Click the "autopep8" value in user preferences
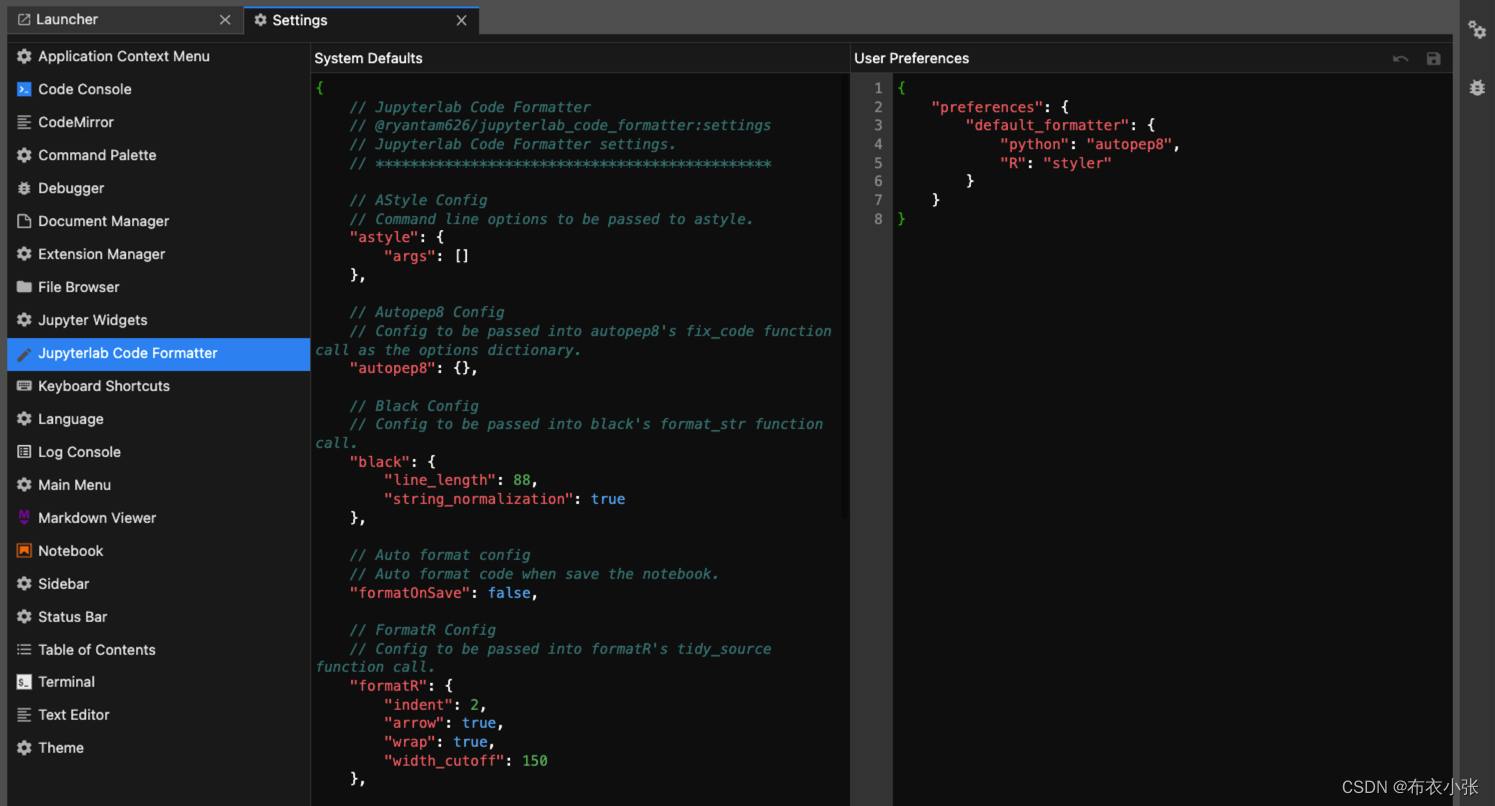 point(1129,144)
